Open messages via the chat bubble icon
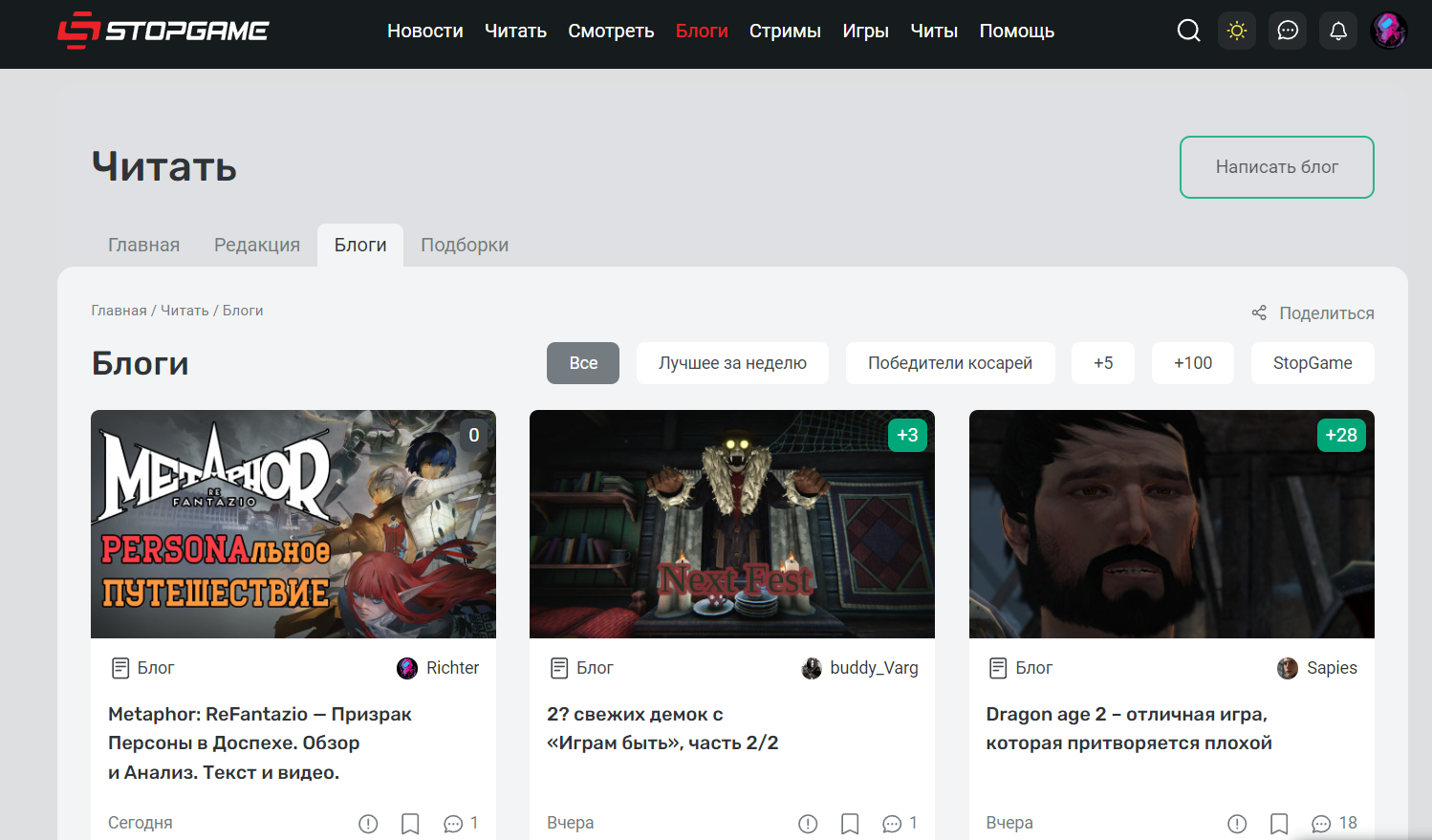 coord(1288,31)
